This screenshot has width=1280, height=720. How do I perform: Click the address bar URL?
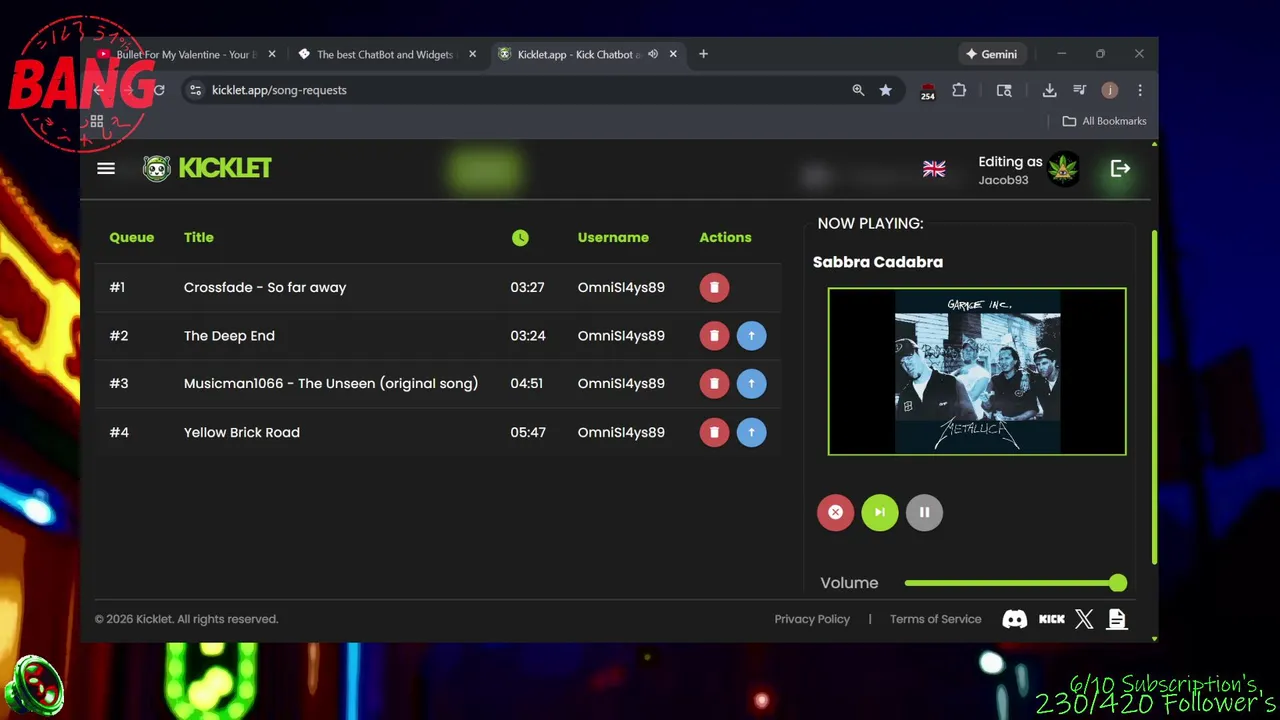[x=279, y=90]
